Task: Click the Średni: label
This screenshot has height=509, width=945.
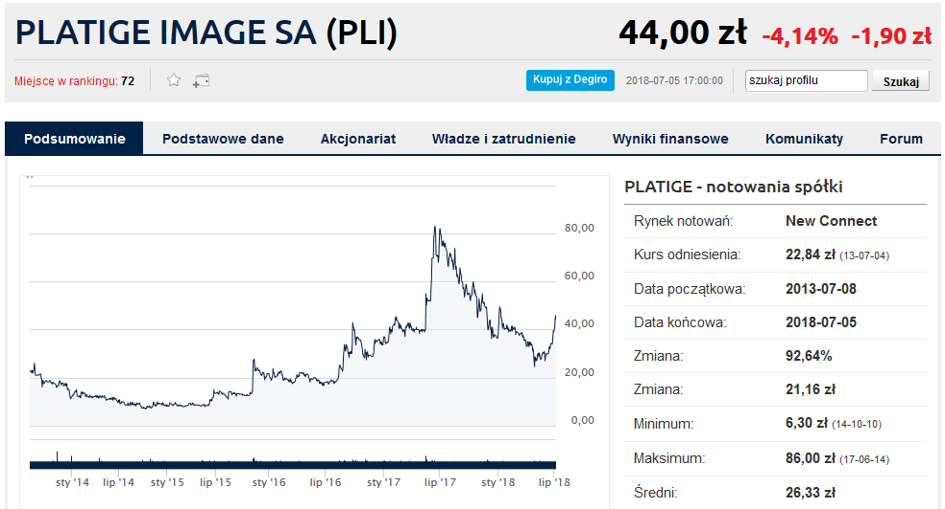Action: click(x=655, y=493)
